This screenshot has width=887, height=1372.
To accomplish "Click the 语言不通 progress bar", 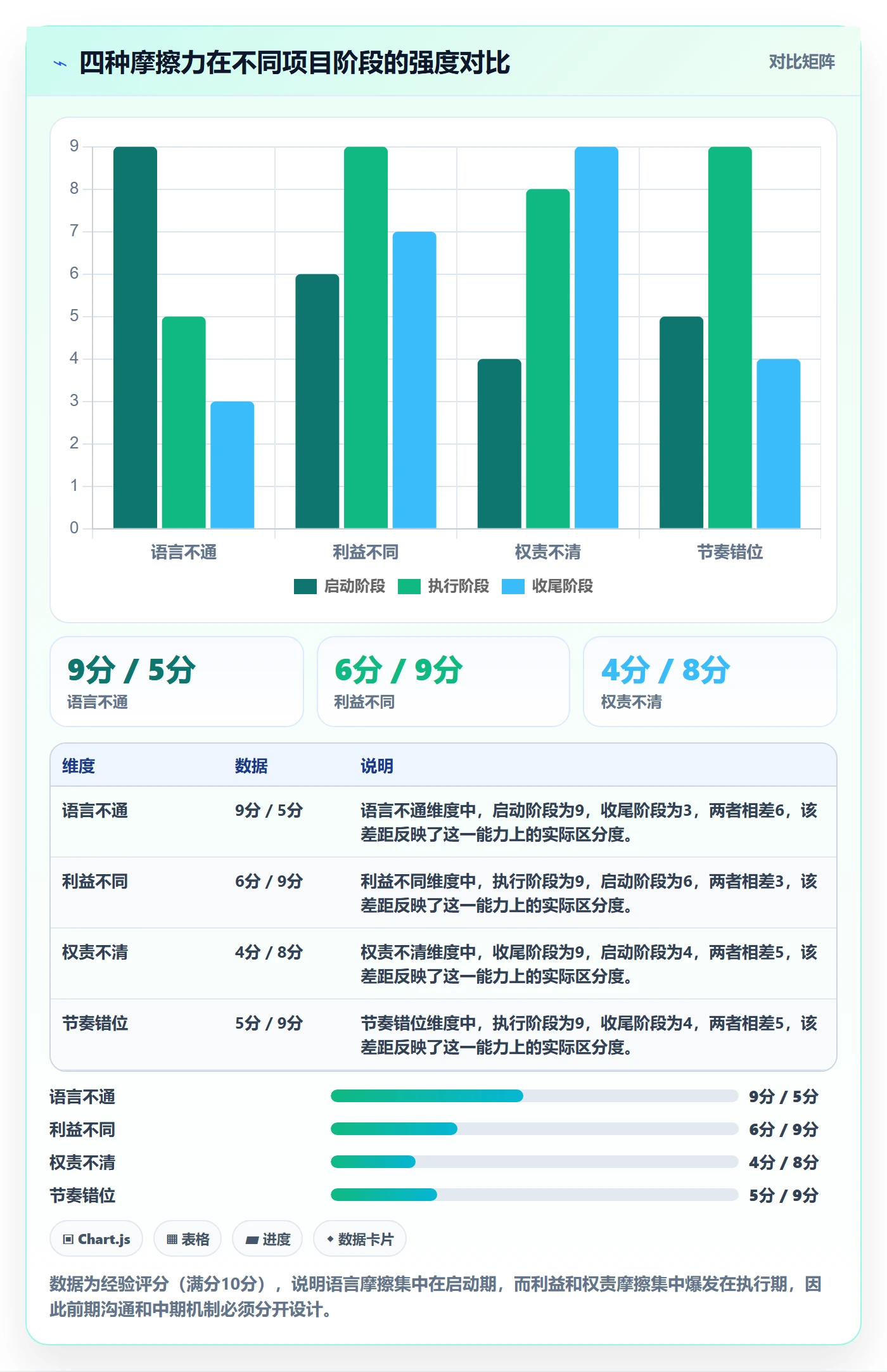I will click(534, 1096).
